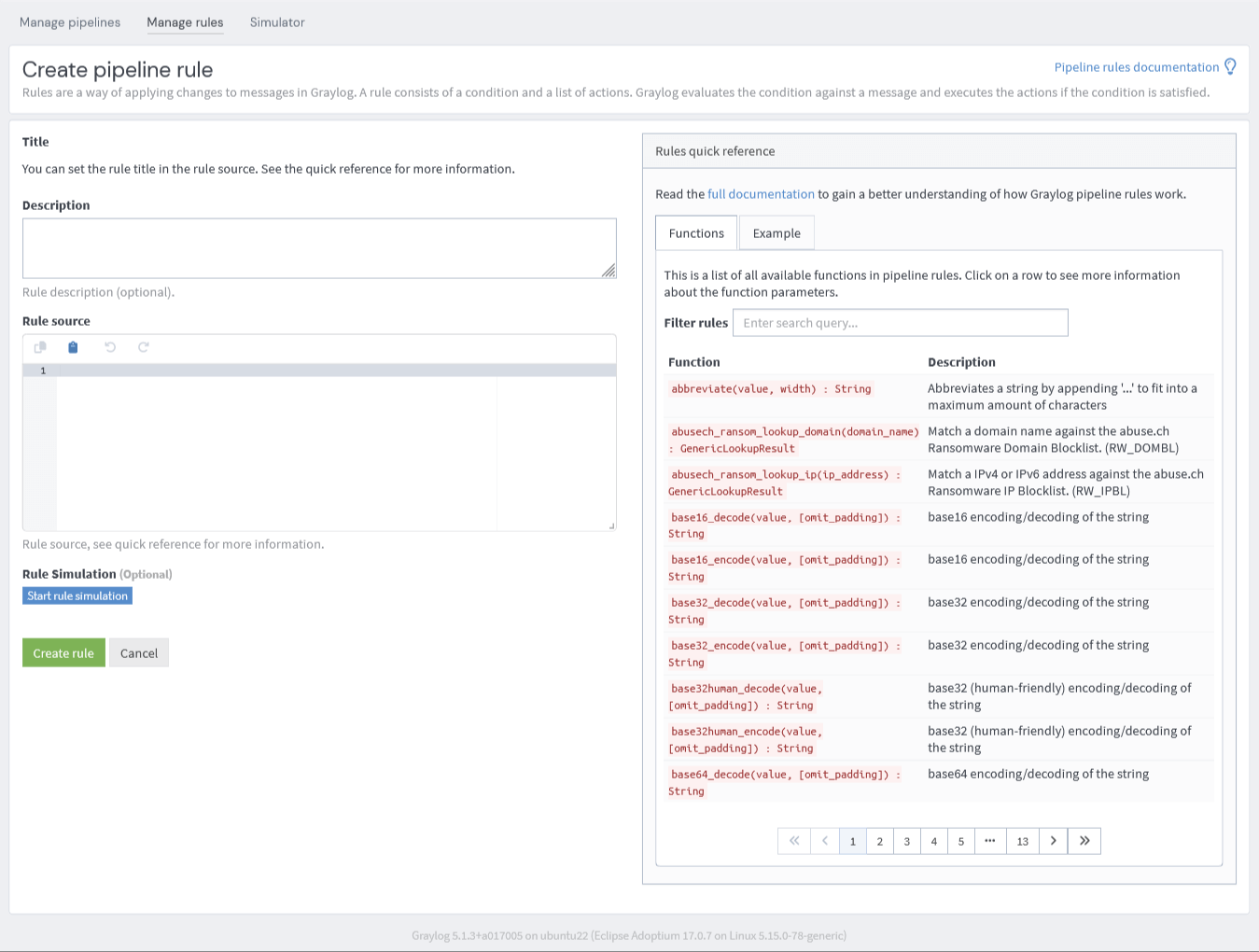Click the Rules quick reference panel header
Image resolution: width=1259 pixels, height=952 pixels.
click(939, 151)
